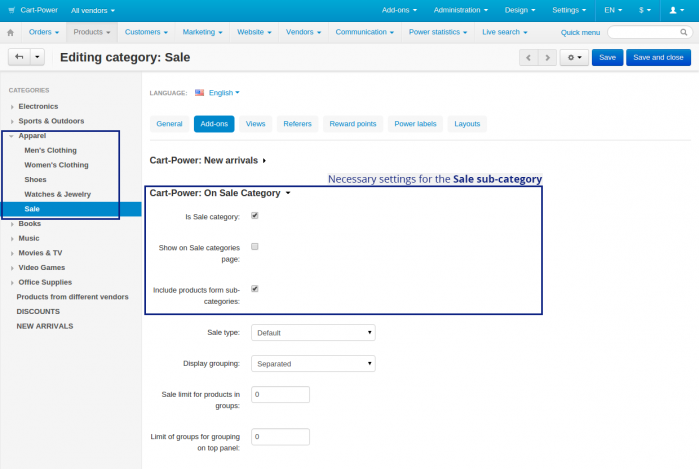The image size is (700, 469).
Task: Click the back arrow button
Action: (x=19, y=57)
